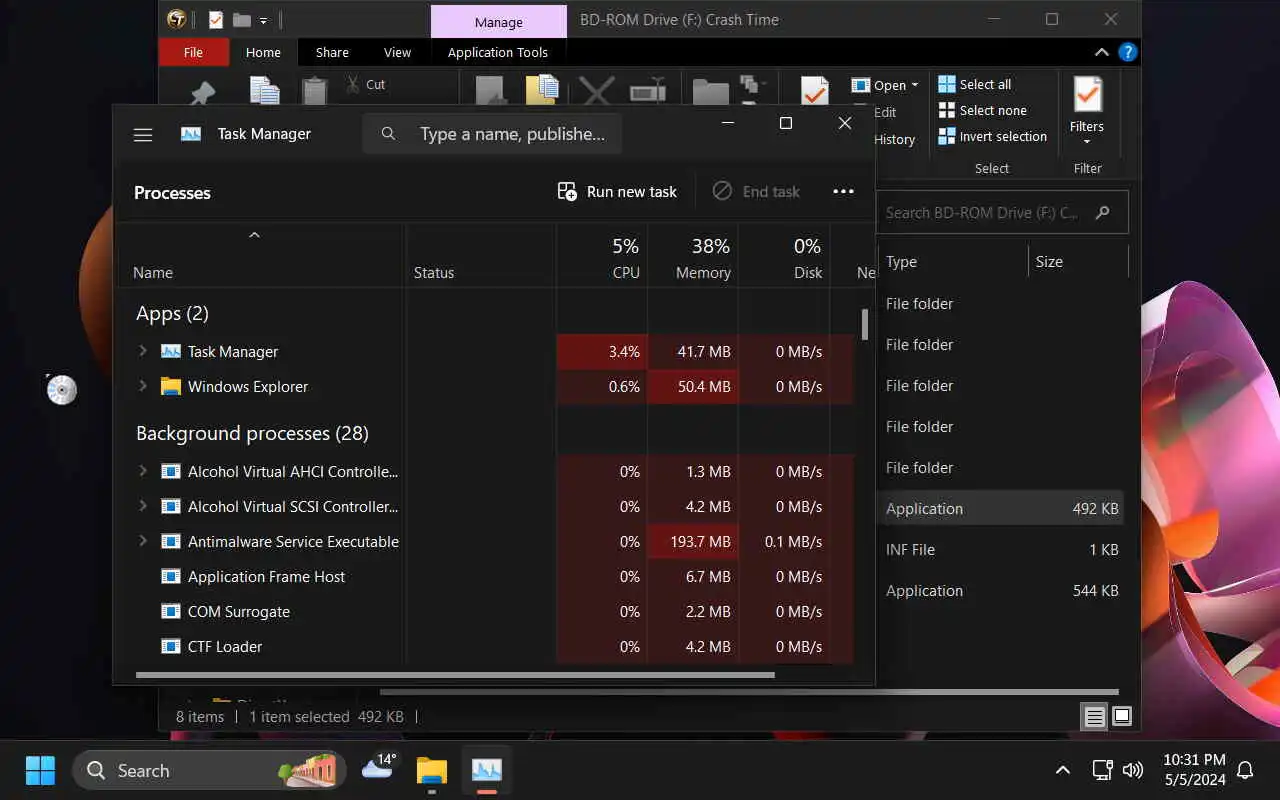Click the Task Manager taskbar icon
Viewport: 1280px width, 800px height.
[x=487, y=770]
